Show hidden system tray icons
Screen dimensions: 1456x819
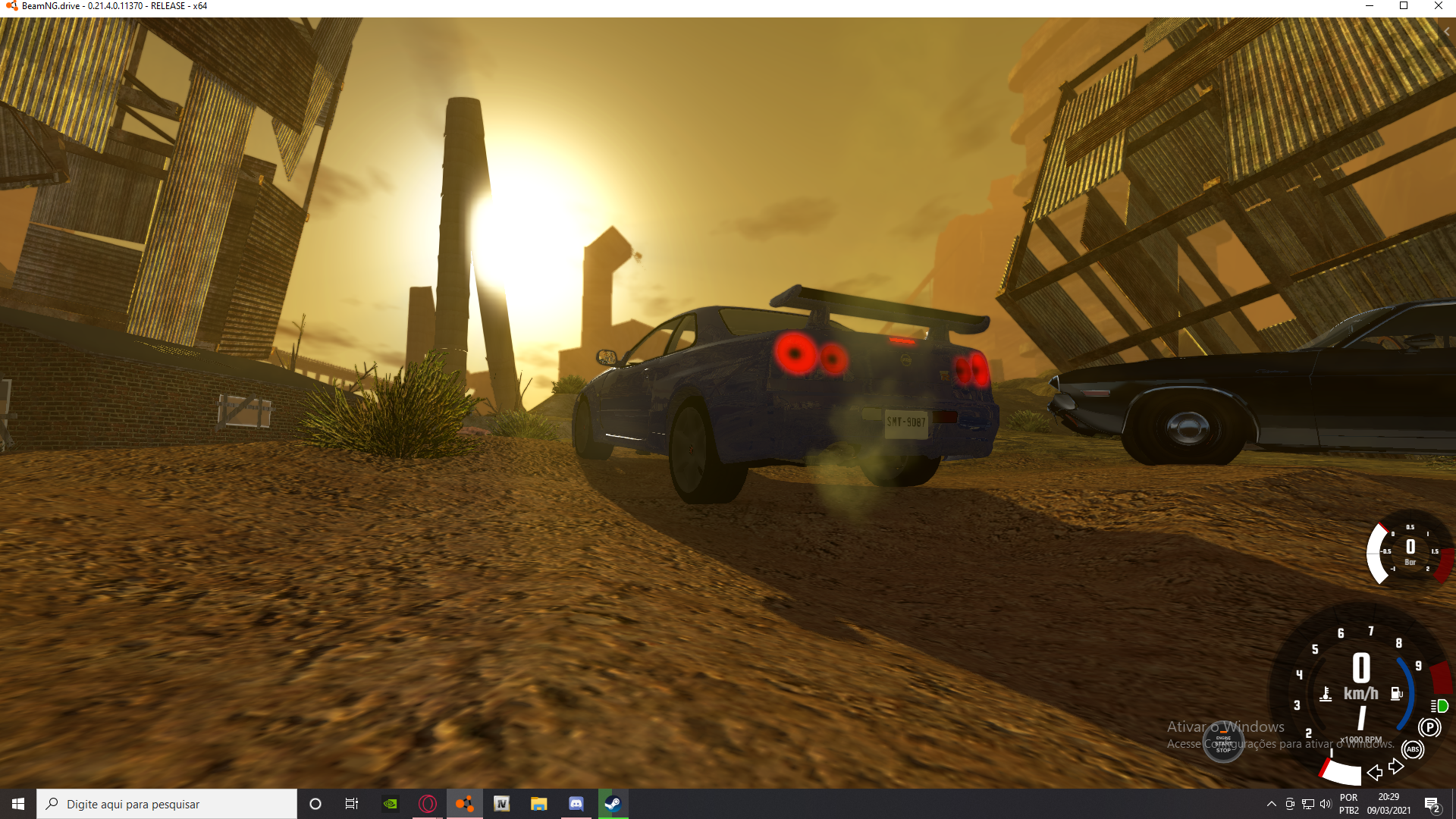coord(1272,804)
